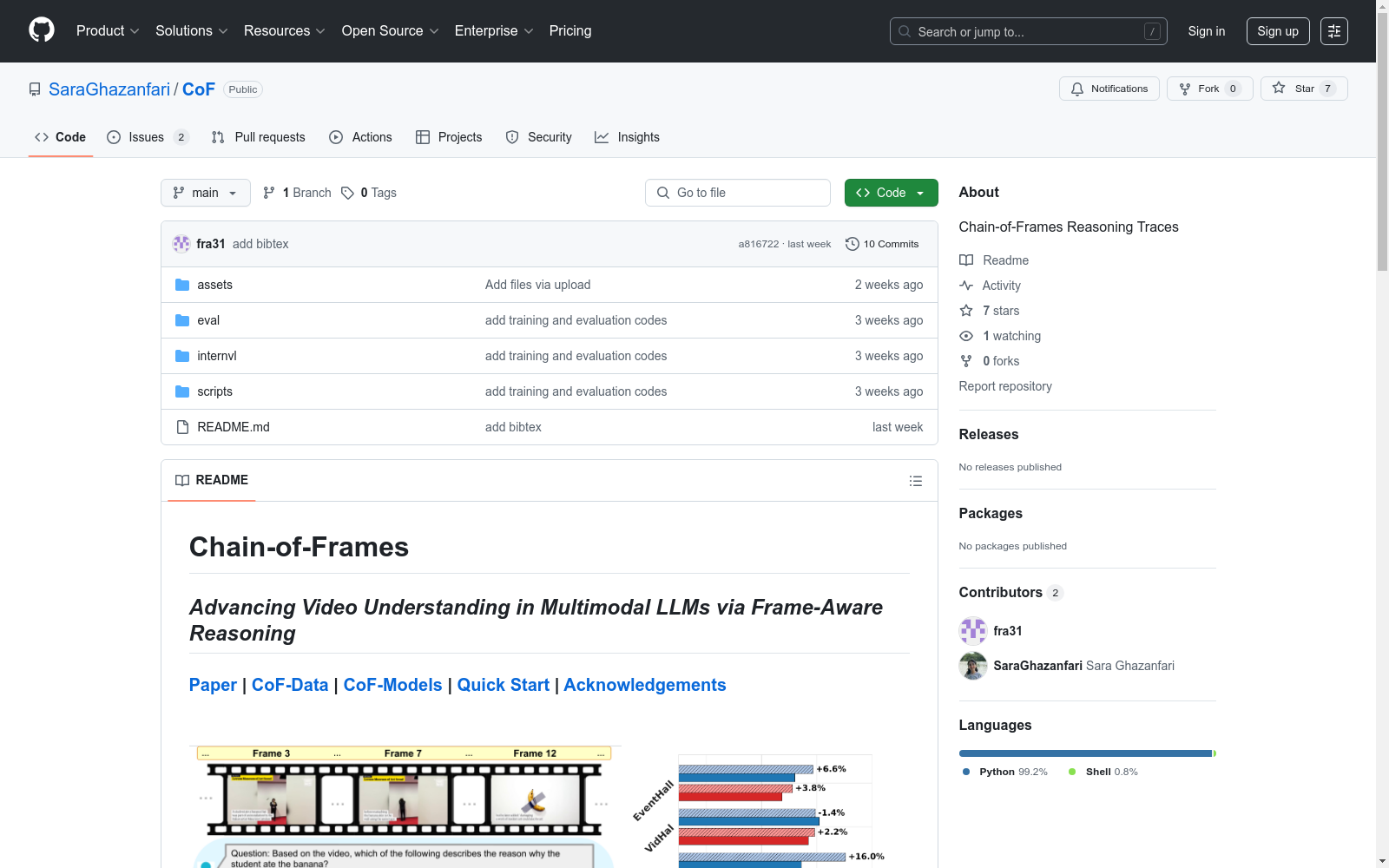Screen dimensions: 1389x868
Task: Open the Pricing page
Action: [570, 30]
